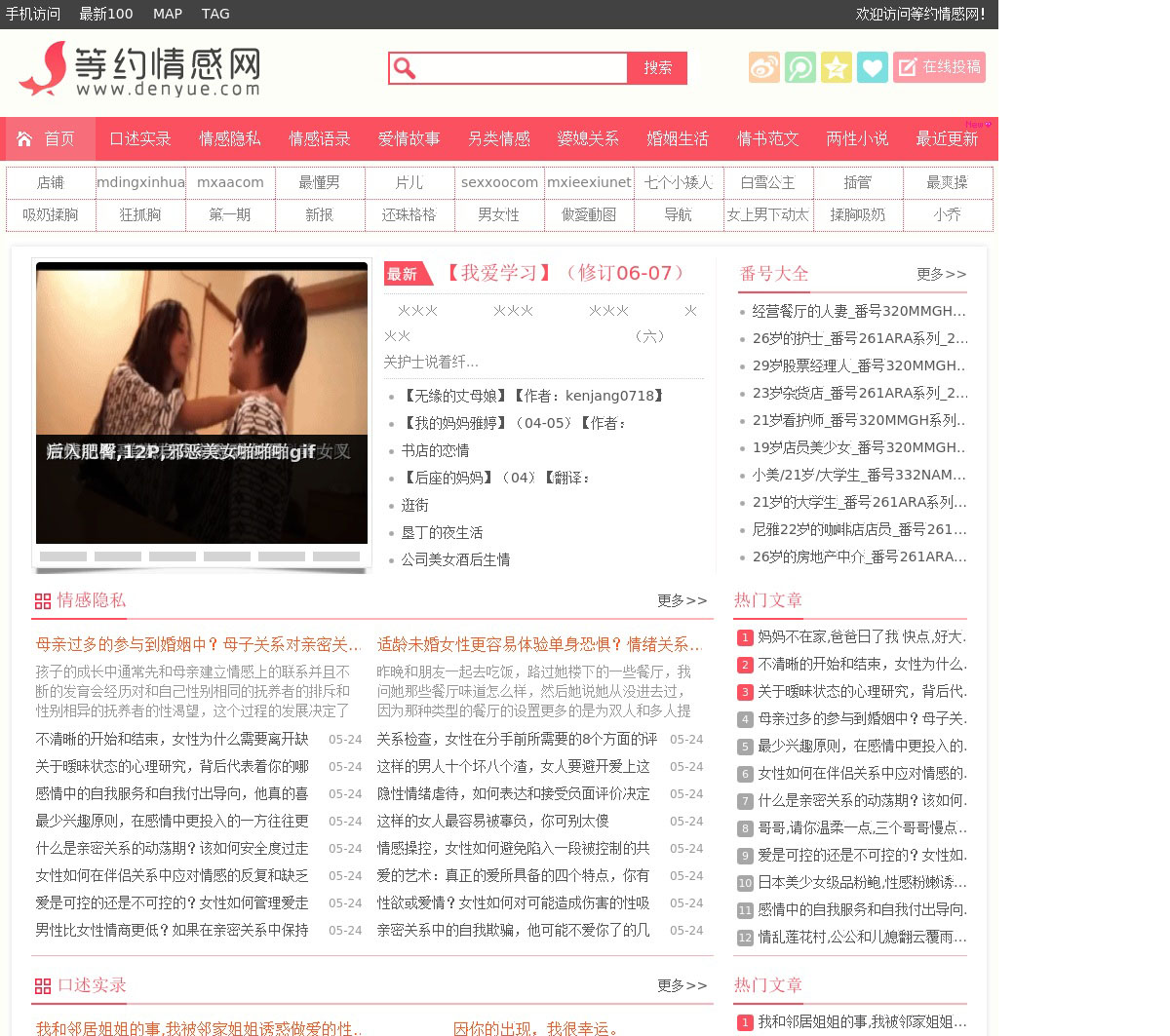The image size is (1170, 1036).
Task: Open 更多>> next to 番号大全
Action: (941, 274)
